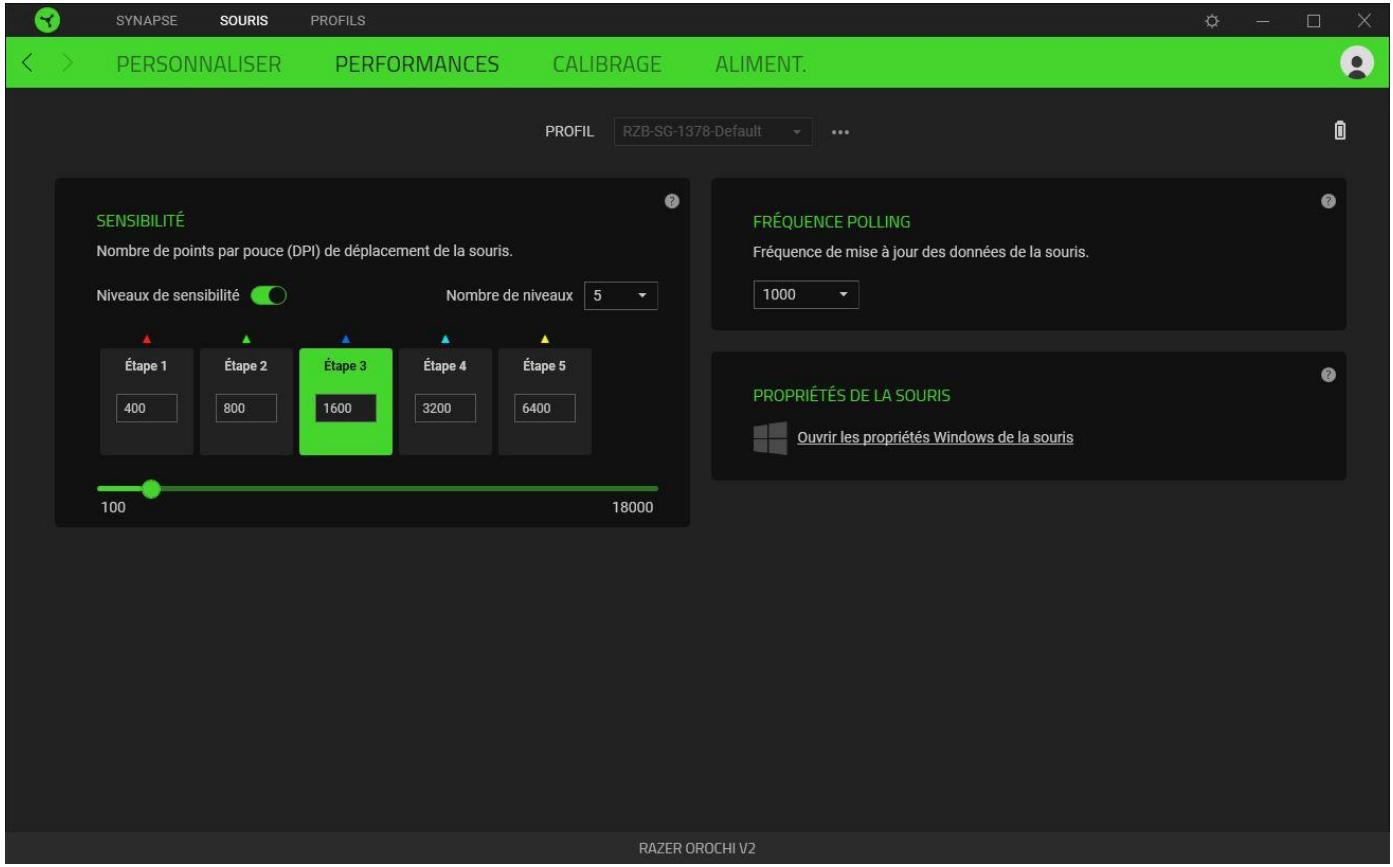Open the Fréquence Polling help icon
1393x867 pixels.
1328,201
